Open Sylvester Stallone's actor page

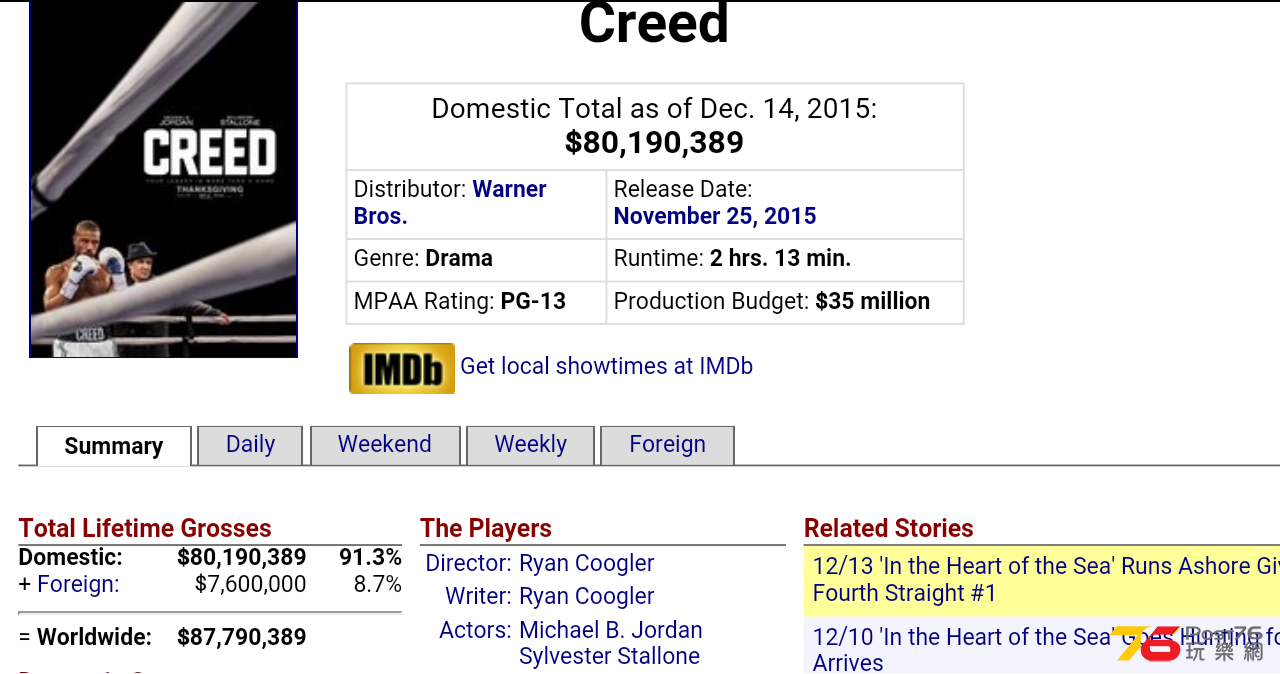609,656
